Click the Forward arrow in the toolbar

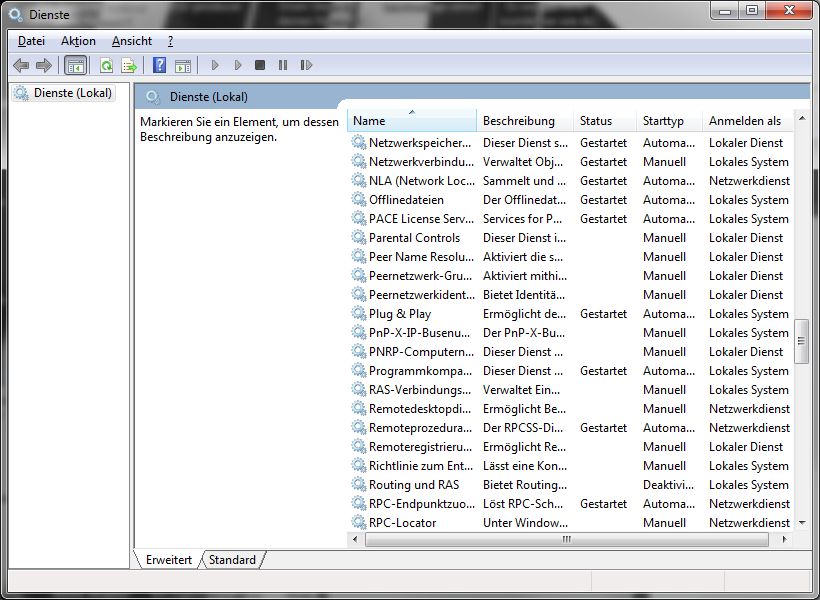point(43,65)
